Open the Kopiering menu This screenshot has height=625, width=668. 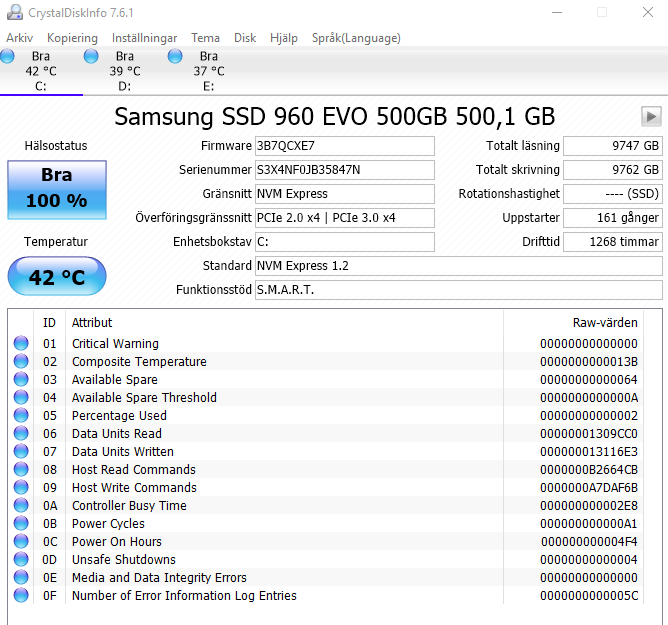pyautogui.click(x=72, y=38)
